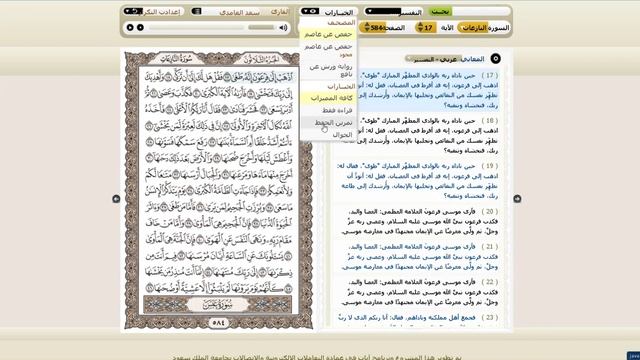Choose mobile mode (الجوال) in options menu
Viewport: 640px width, 360px height.
pyautogui.click(x=329, y=135)
